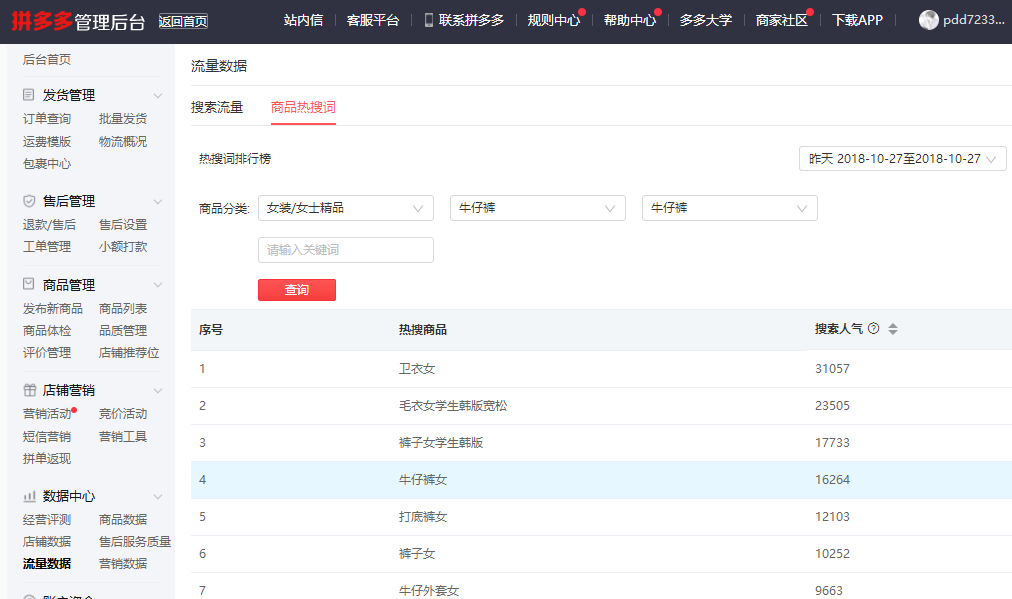Open 商品体检 in the sidebar
1012x599 pixels.
46,330
